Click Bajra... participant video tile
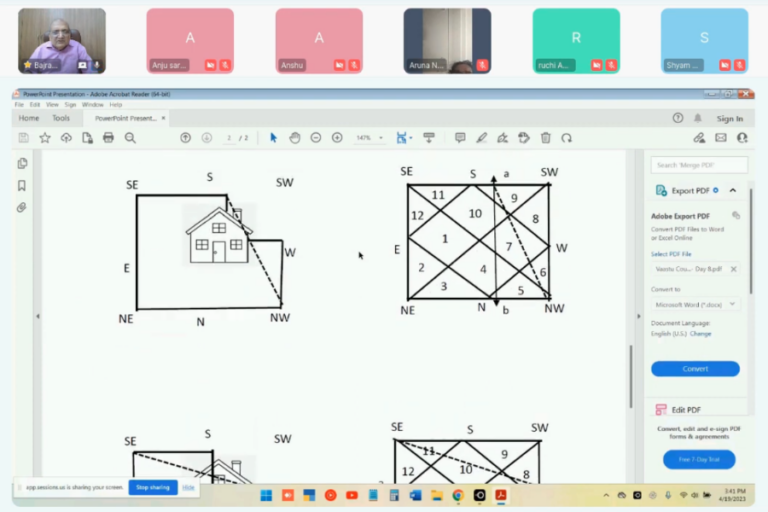The image size is (768, 512). 62,41
